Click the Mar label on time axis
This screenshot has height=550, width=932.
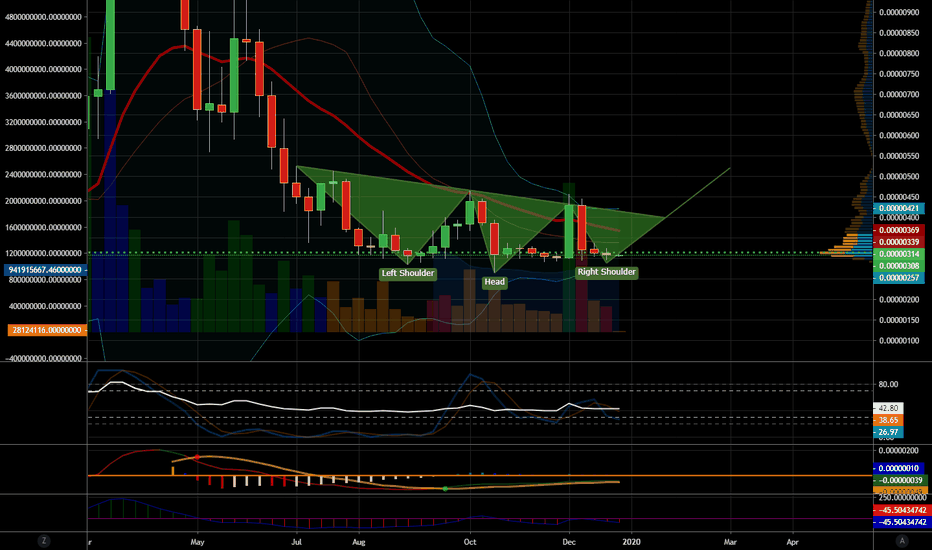tap(730, 542)
